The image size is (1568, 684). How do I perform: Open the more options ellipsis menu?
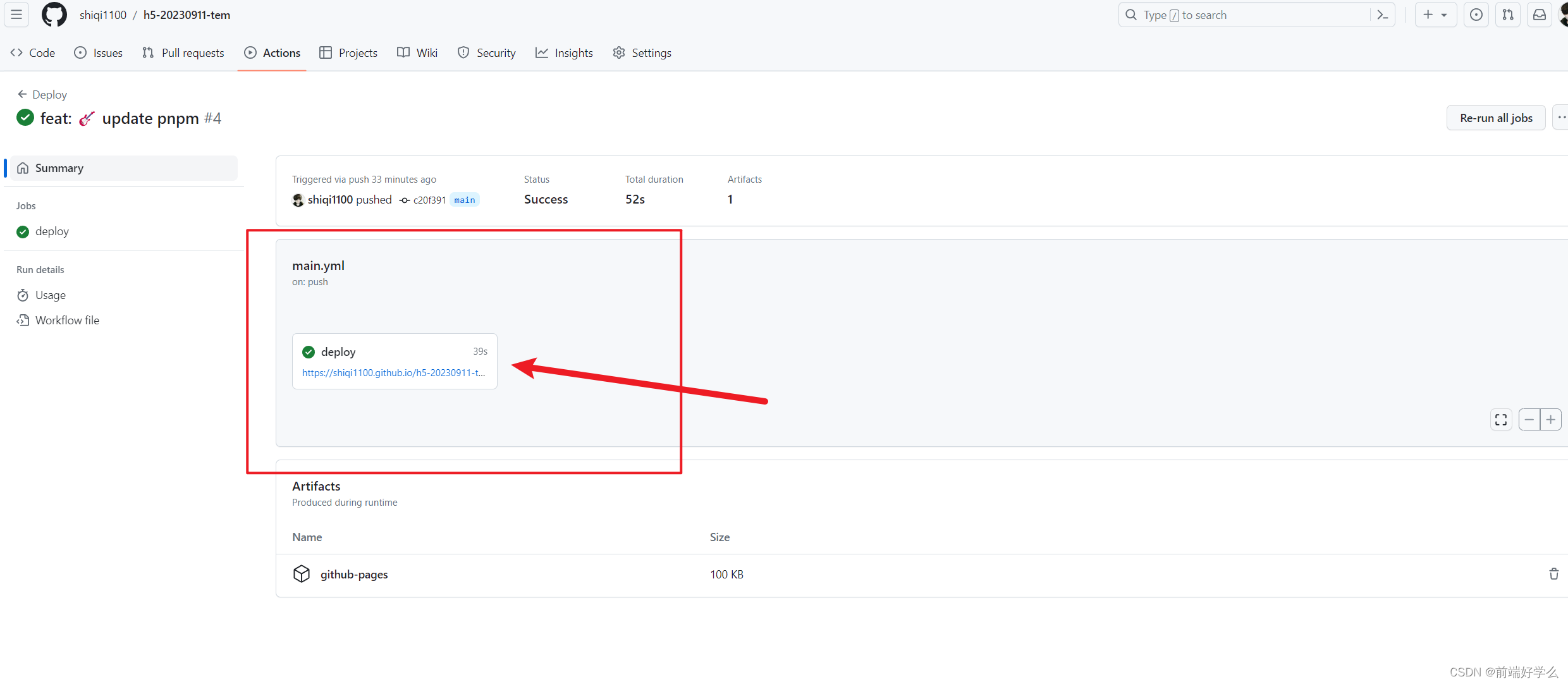click(x=1560, y=118)
